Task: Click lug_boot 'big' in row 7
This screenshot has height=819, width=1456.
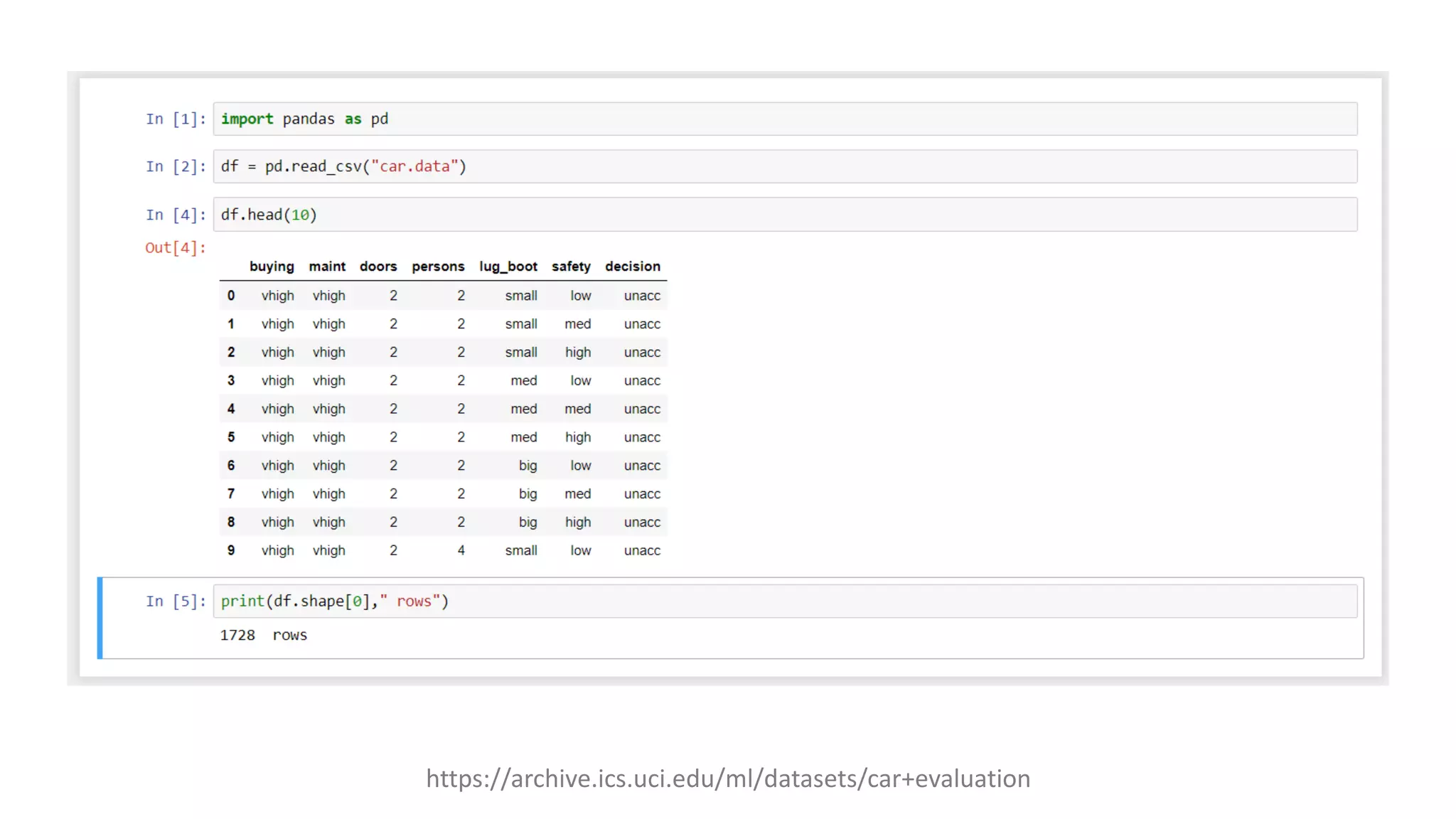Action: [x=528, y=494]
